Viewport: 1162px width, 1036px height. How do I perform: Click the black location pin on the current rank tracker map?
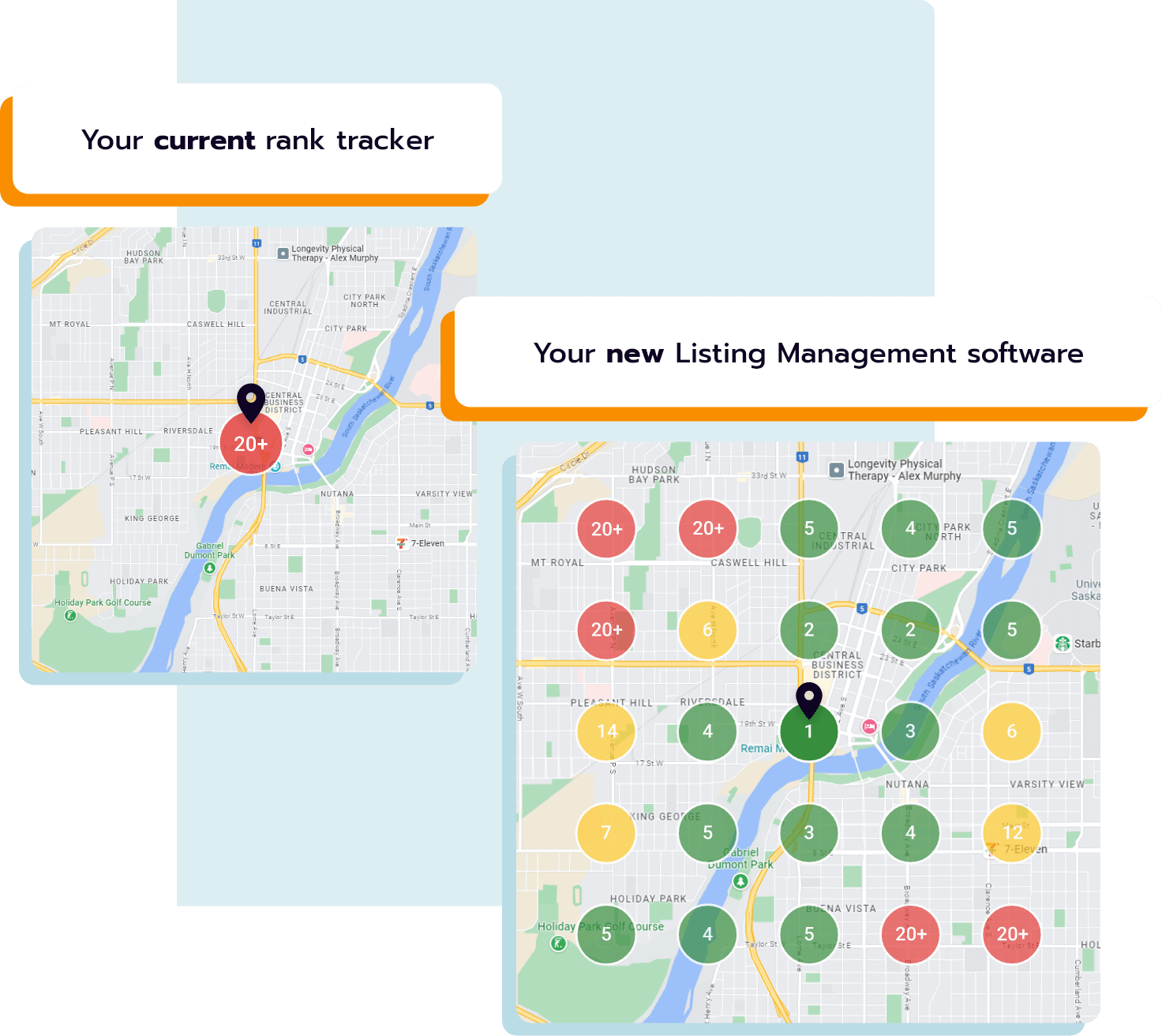[251, 402]
